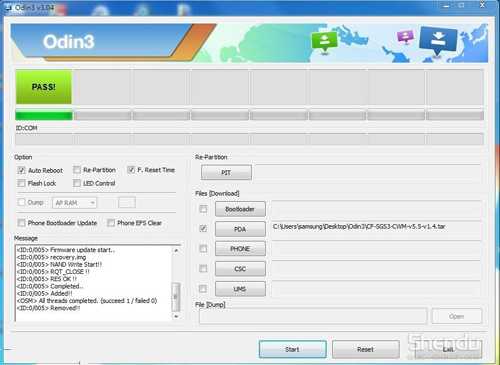The width and height of the screenshot is (500, 365).
Task: Check Phone Bootloader Update
Action: pyautogui.click(x=22, y=223)
